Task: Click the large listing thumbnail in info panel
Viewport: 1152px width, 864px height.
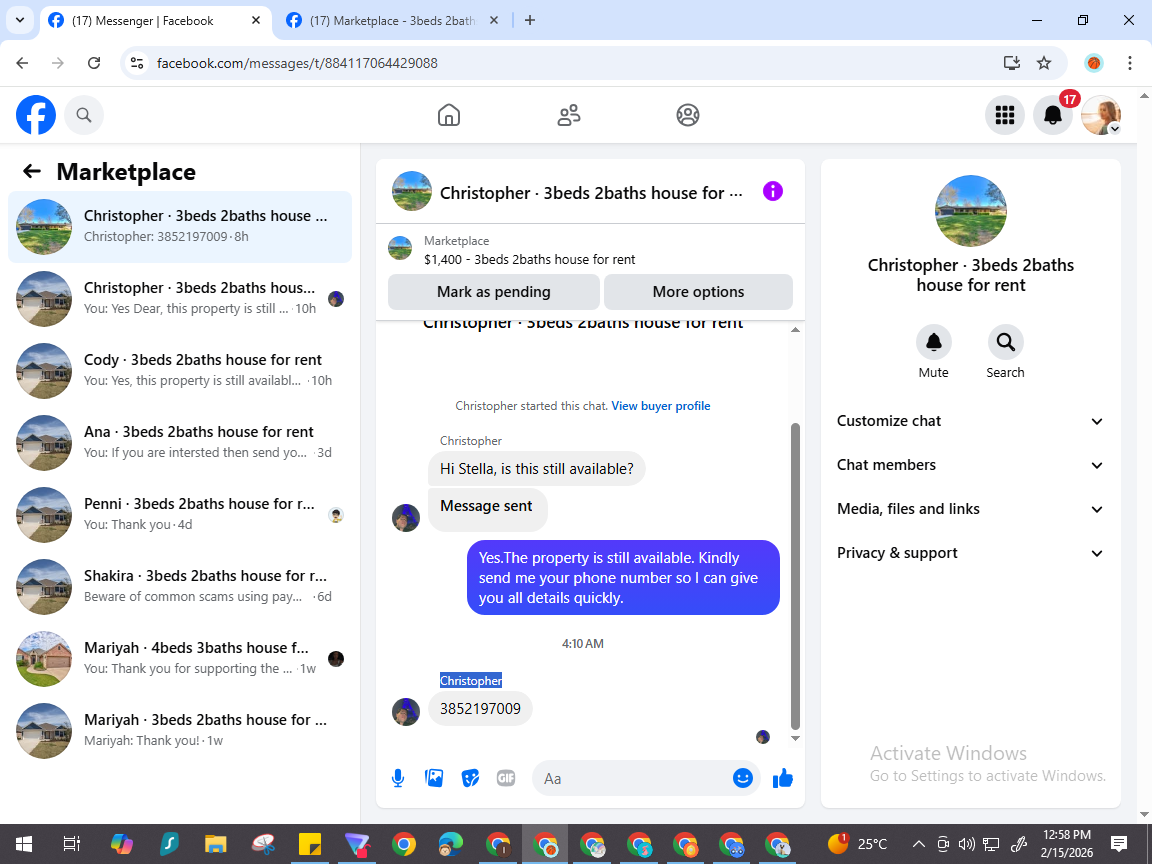Action: click(x=971, y=211)
